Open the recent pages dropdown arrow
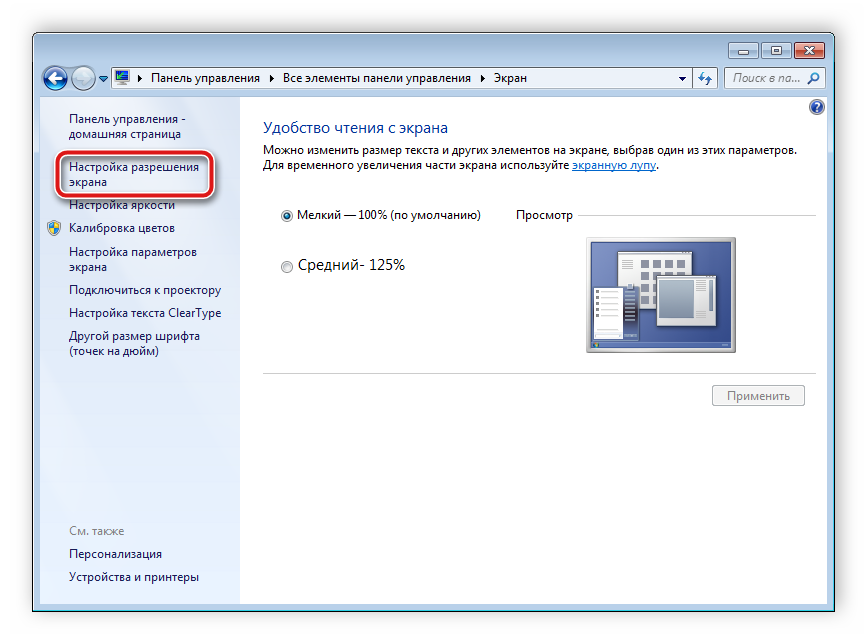Image resolution: width=867 pixels, height=644 pixels. [103, 78]
